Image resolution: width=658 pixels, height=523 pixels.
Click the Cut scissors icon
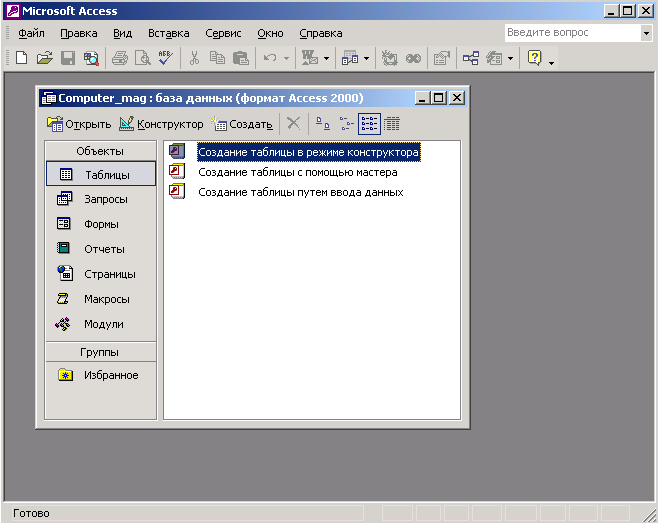[194, 58]
